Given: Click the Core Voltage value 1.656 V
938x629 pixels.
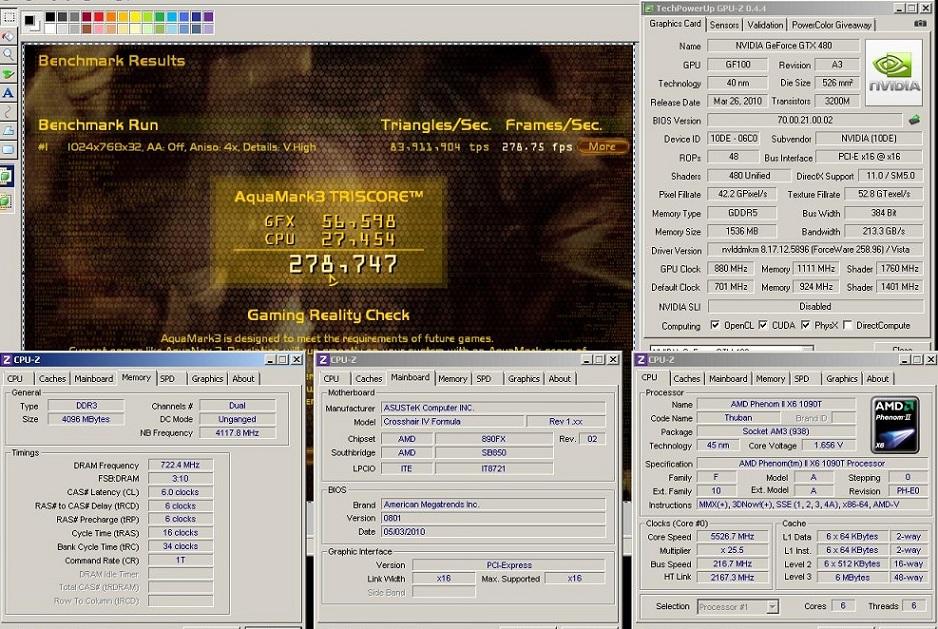Looking at the screenshot, I should [828, 445].
